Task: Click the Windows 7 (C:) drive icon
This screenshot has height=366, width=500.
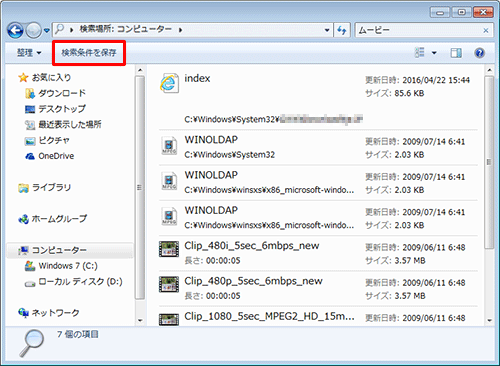Action: tap(30, 266)
